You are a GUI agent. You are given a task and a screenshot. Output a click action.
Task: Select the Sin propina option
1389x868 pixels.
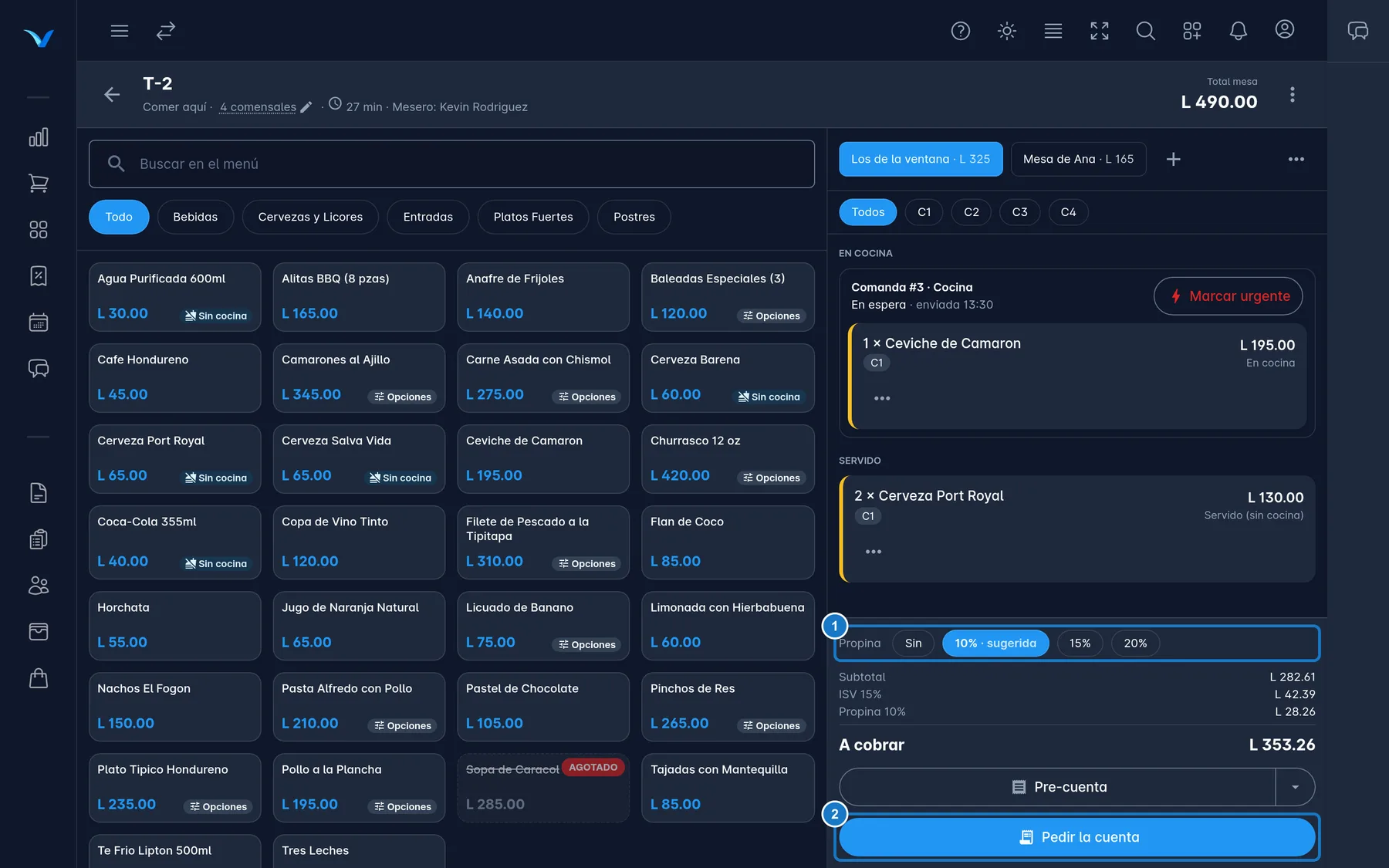pyautogui.click(x=913, y=643)
